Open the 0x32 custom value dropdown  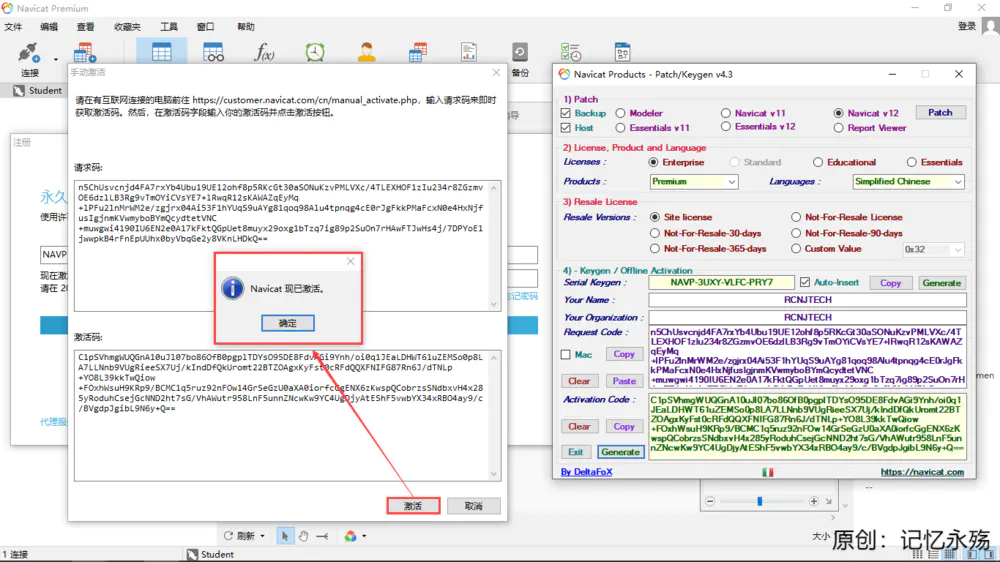coord(933,249)
